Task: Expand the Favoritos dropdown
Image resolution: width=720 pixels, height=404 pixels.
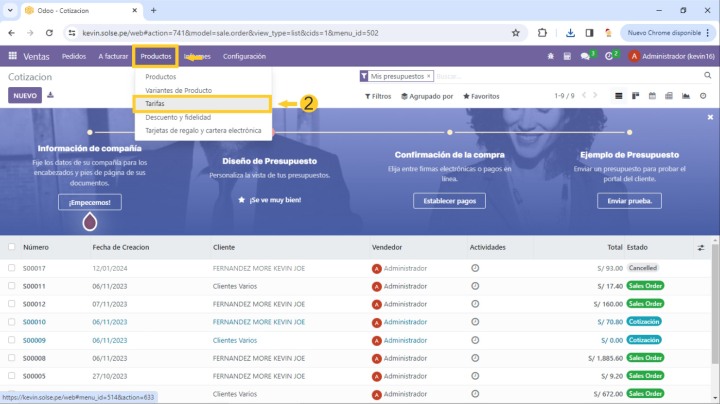Action: click(x=480, y=97)
